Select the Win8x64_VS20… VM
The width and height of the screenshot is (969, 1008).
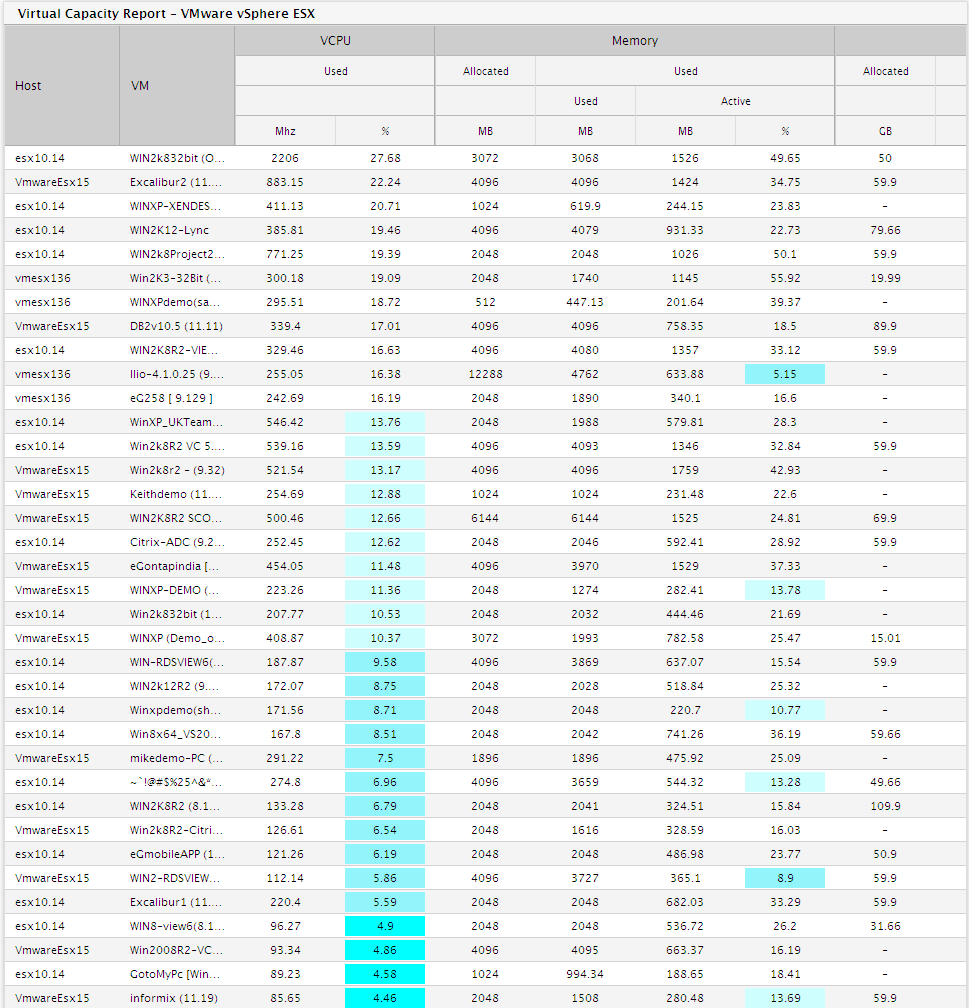[175, 734]
